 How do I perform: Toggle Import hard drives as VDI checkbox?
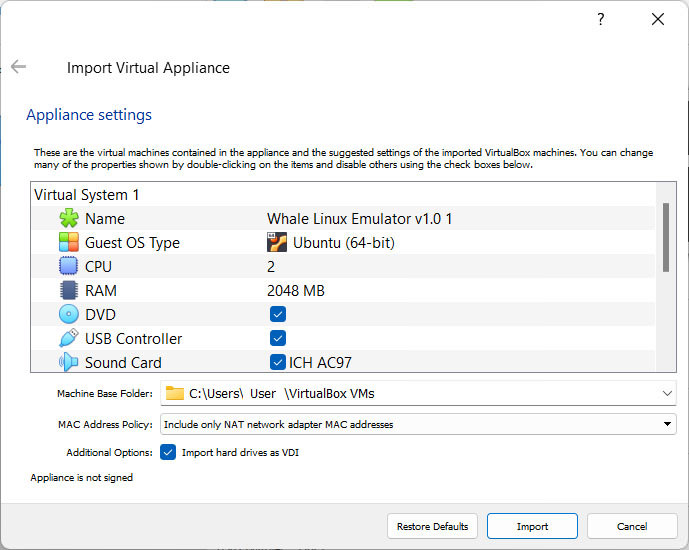168,452
